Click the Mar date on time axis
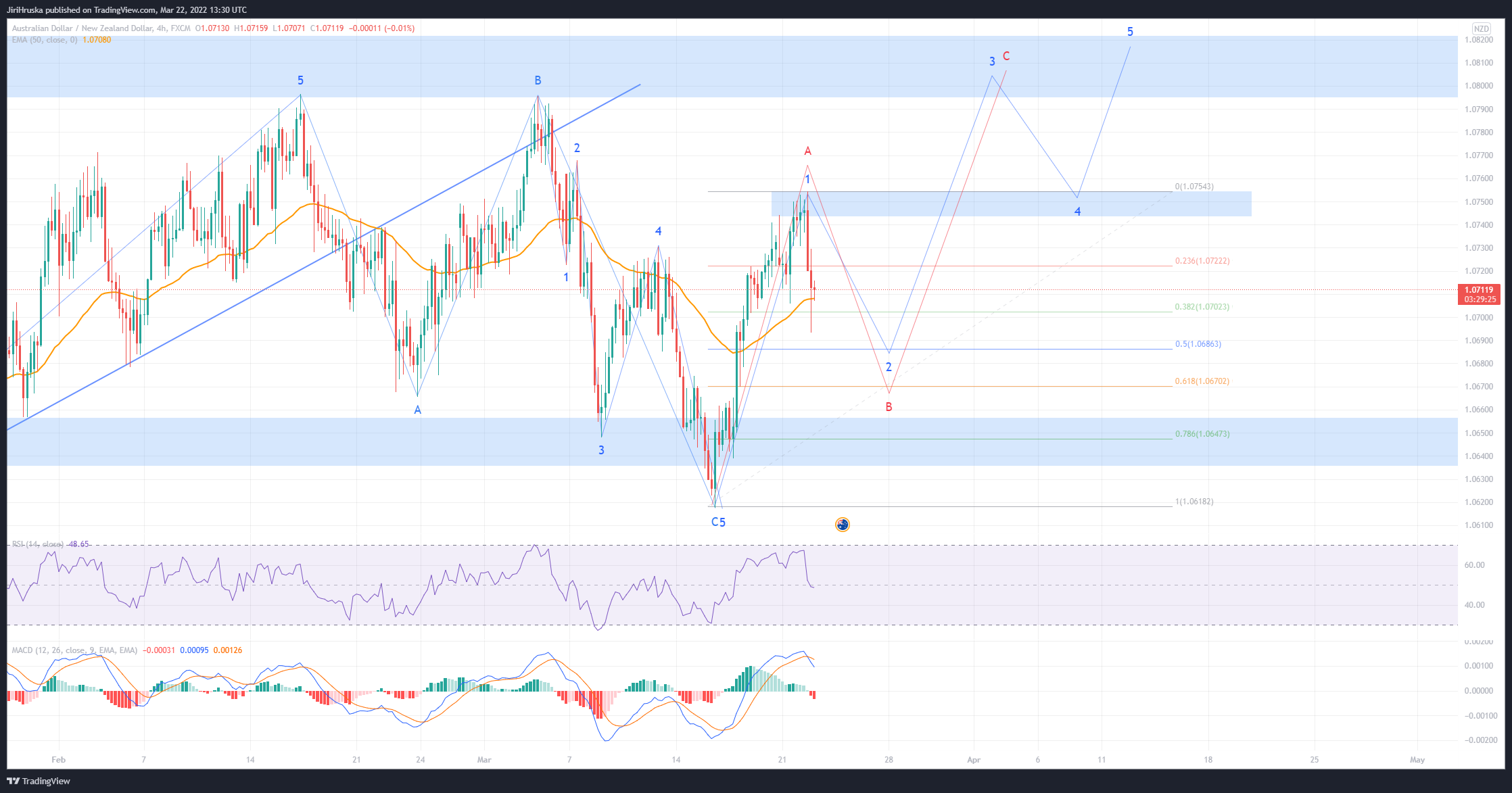The width and height of the screenshot is (1512, 793). pos(483,760)
